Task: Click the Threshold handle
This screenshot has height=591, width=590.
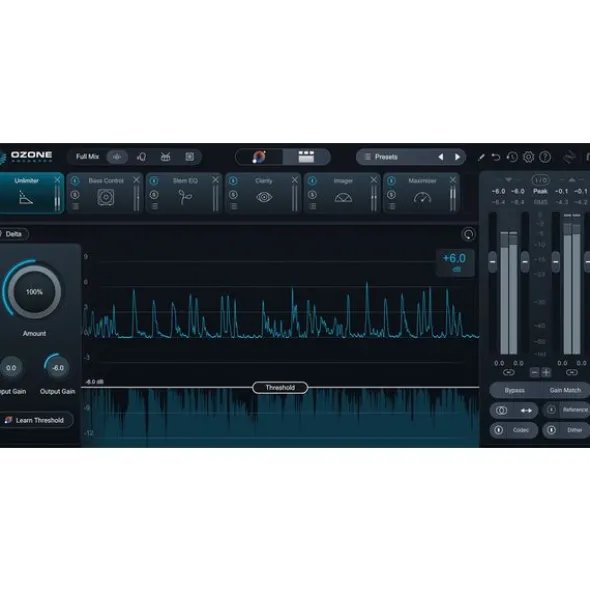Action: pyautogui.click(x=280, y=387)
